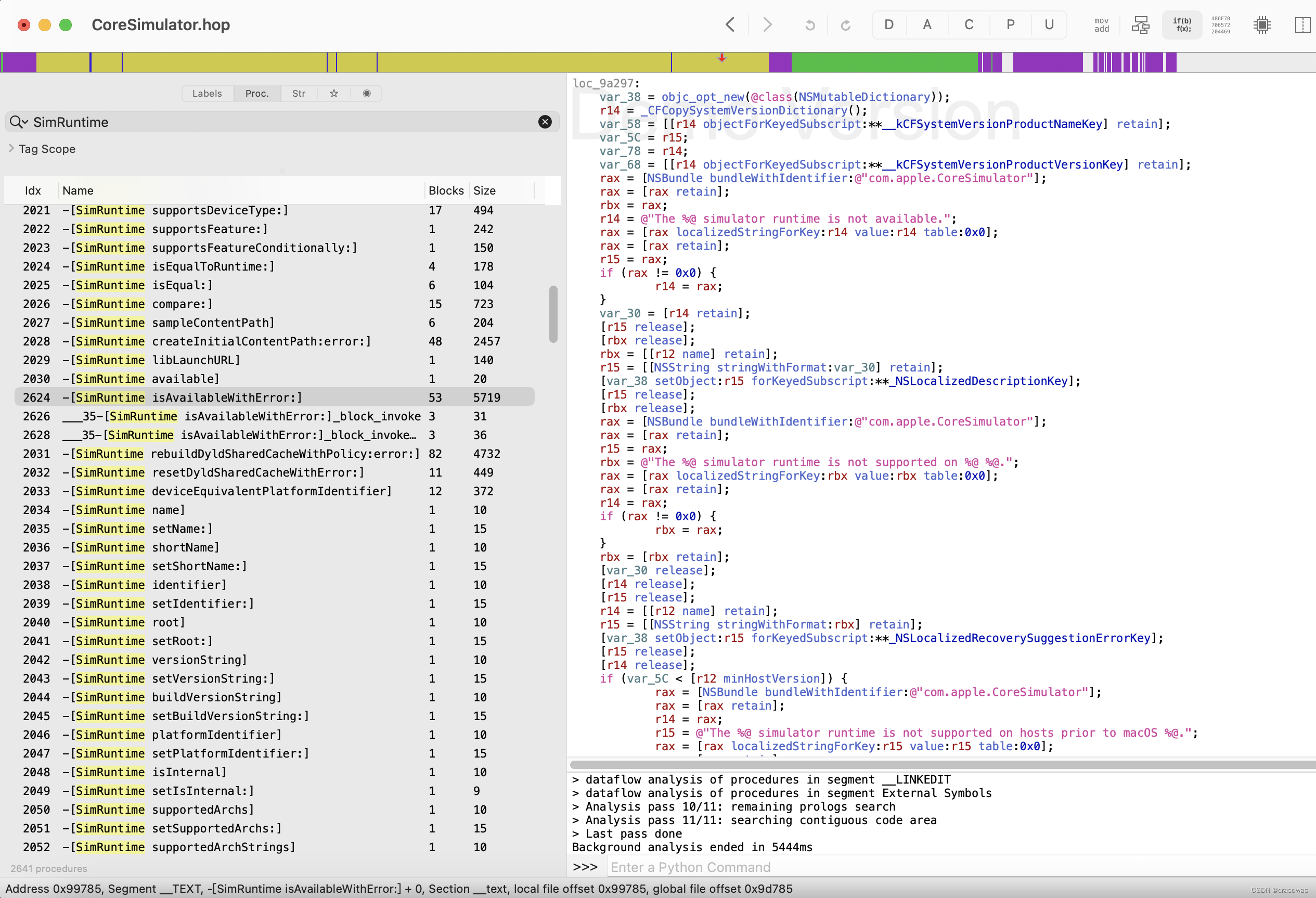Click the undo arrow icon
1316x898 pixels.
[x=810, y=25]
